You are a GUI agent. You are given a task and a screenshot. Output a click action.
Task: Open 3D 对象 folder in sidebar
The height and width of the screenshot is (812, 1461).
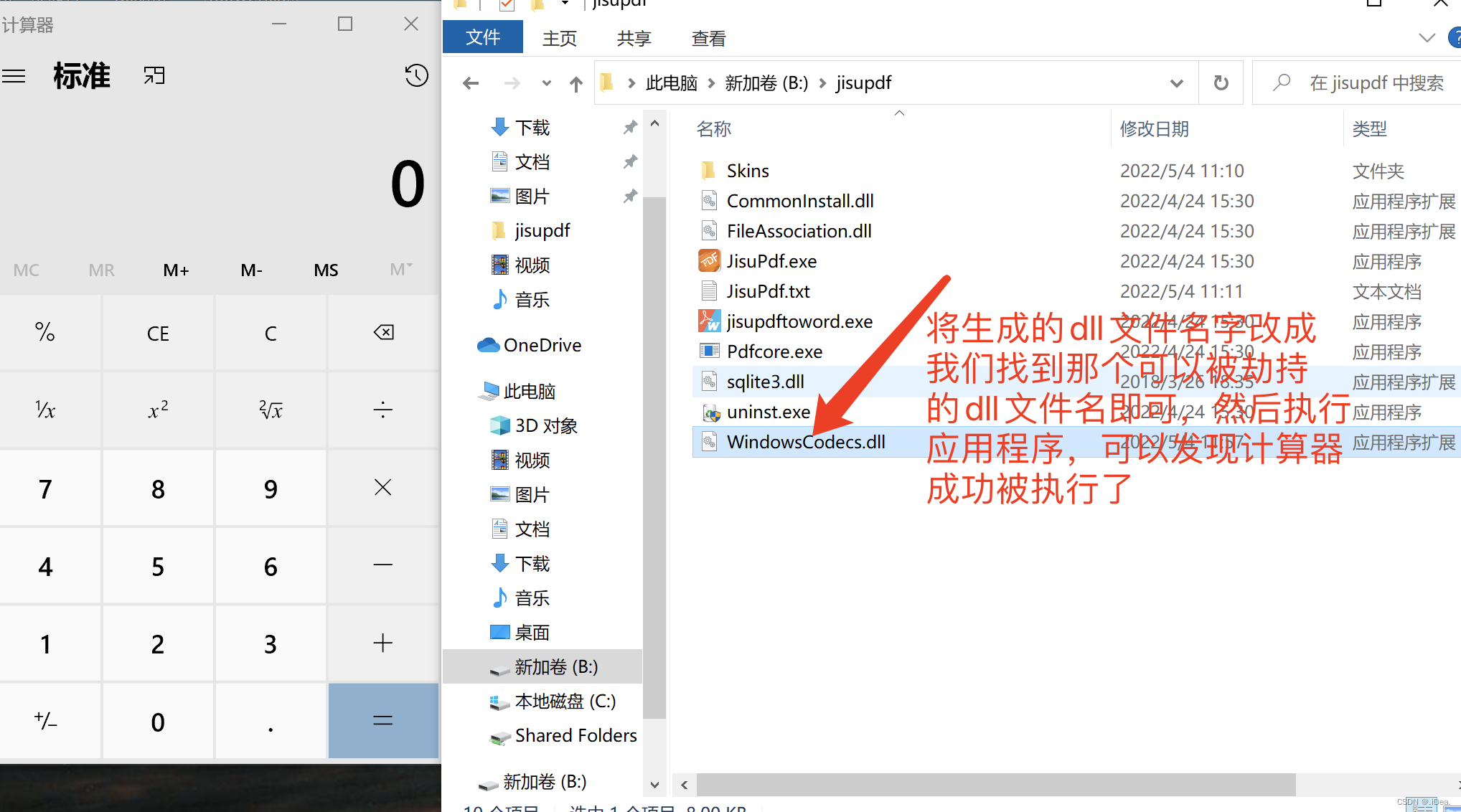click(x=546, y=425)
